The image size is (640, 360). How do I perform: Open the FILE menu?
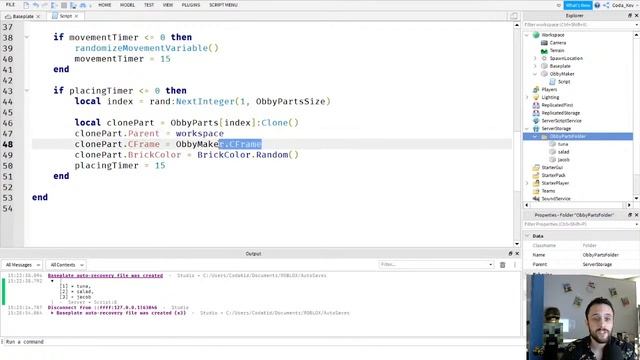10,5
